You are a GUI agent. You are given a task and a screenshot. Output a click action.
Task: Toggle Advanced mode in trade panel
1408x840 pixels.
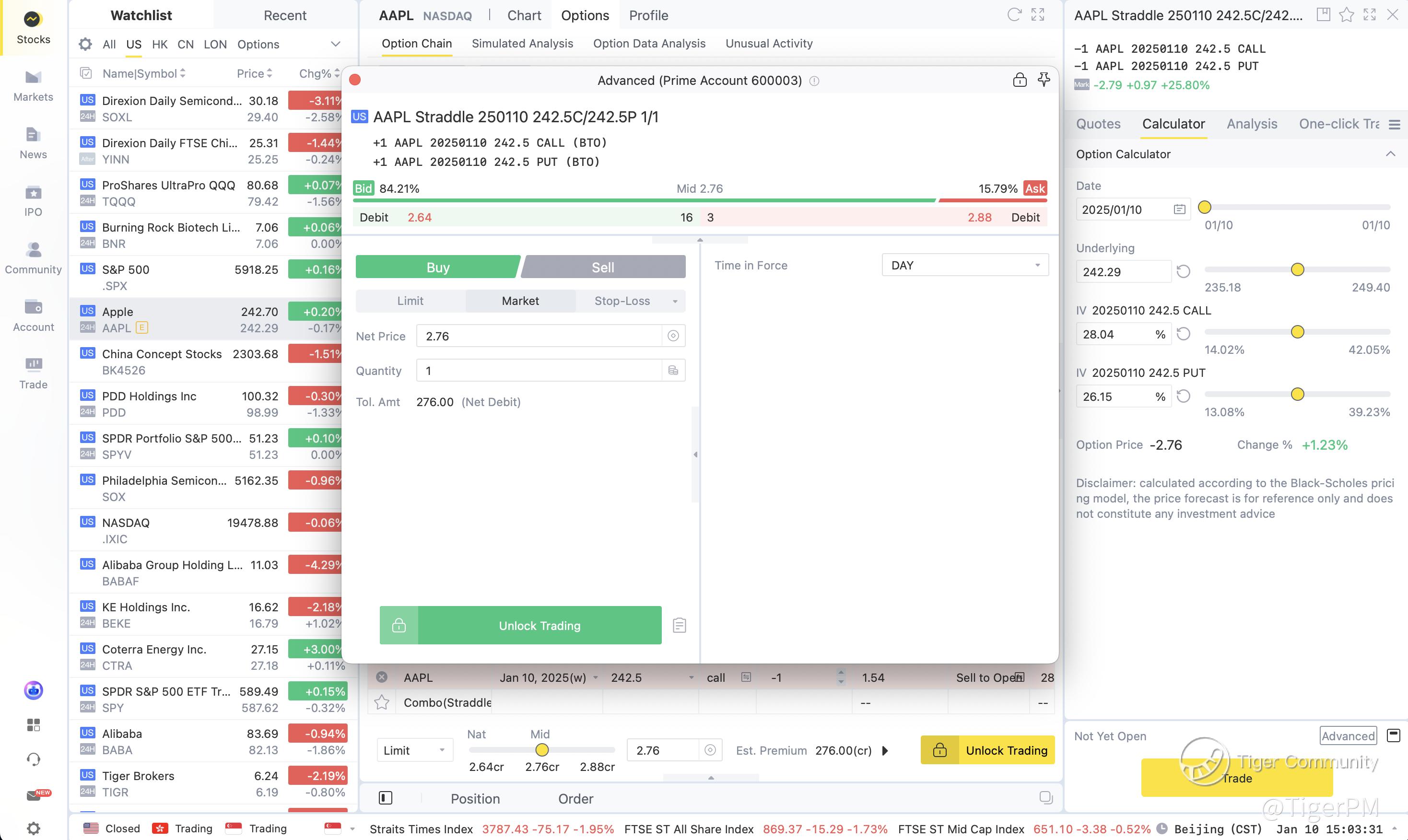click(1348, 736)
